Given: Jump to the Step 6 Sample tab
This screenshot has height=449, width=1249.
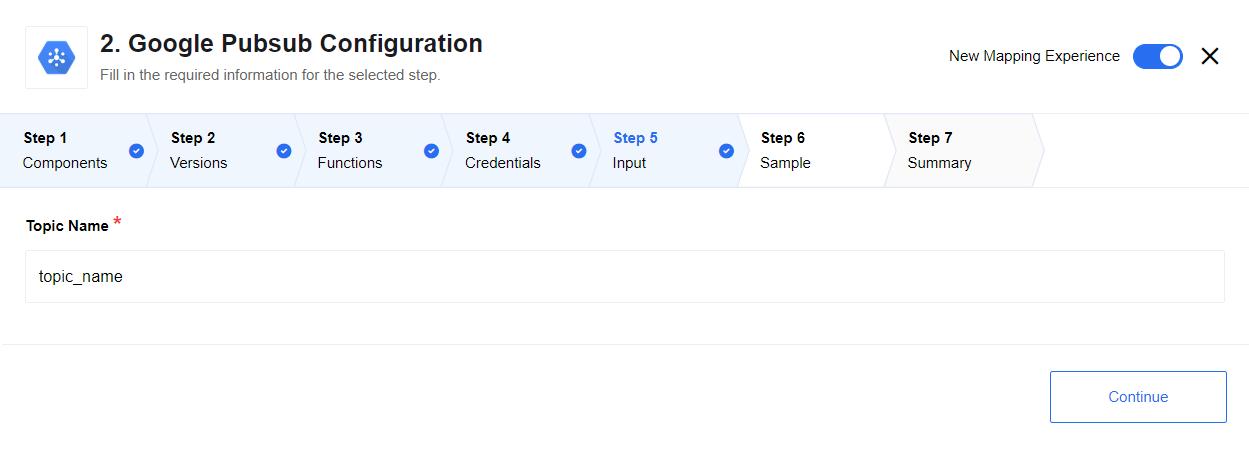Looking at the screenshot, I should [x=812, y=151].
